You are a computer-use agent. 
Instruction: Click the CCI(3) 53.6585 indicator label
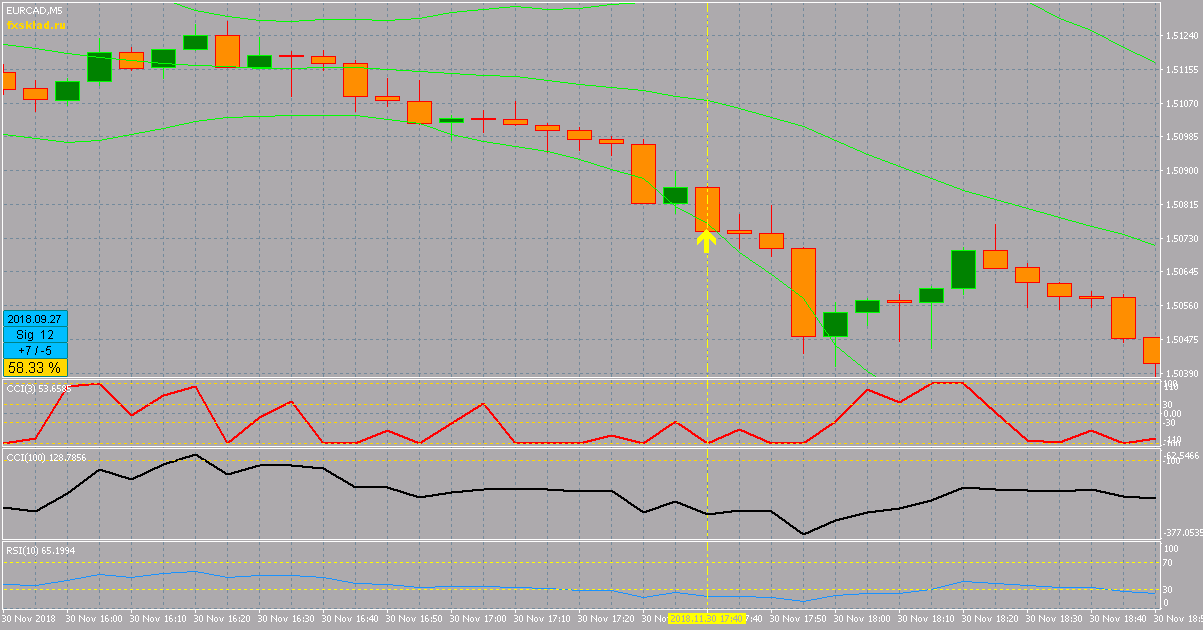click(39, 388)
